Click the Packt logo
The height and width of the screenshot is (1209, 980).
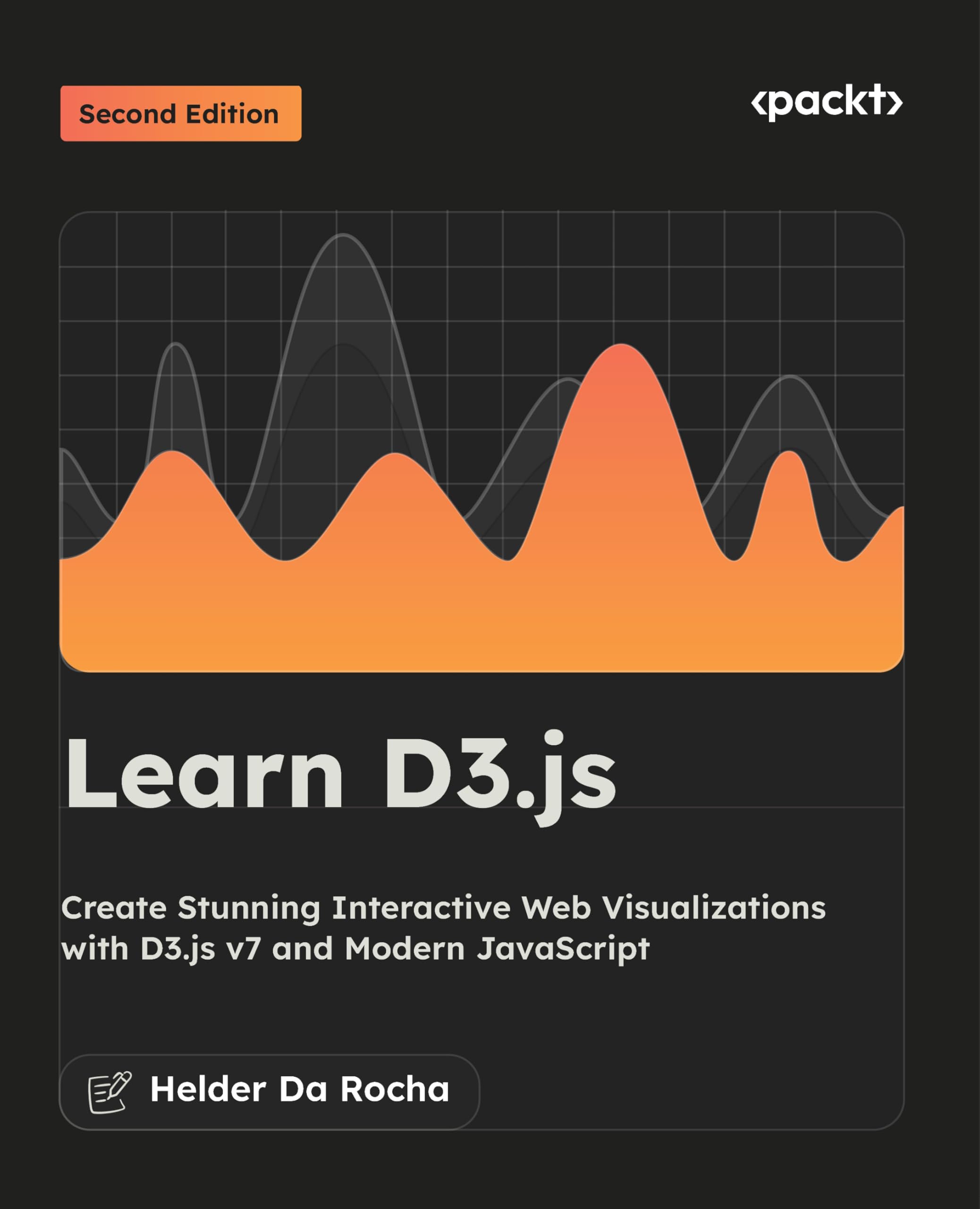[827, 102]
